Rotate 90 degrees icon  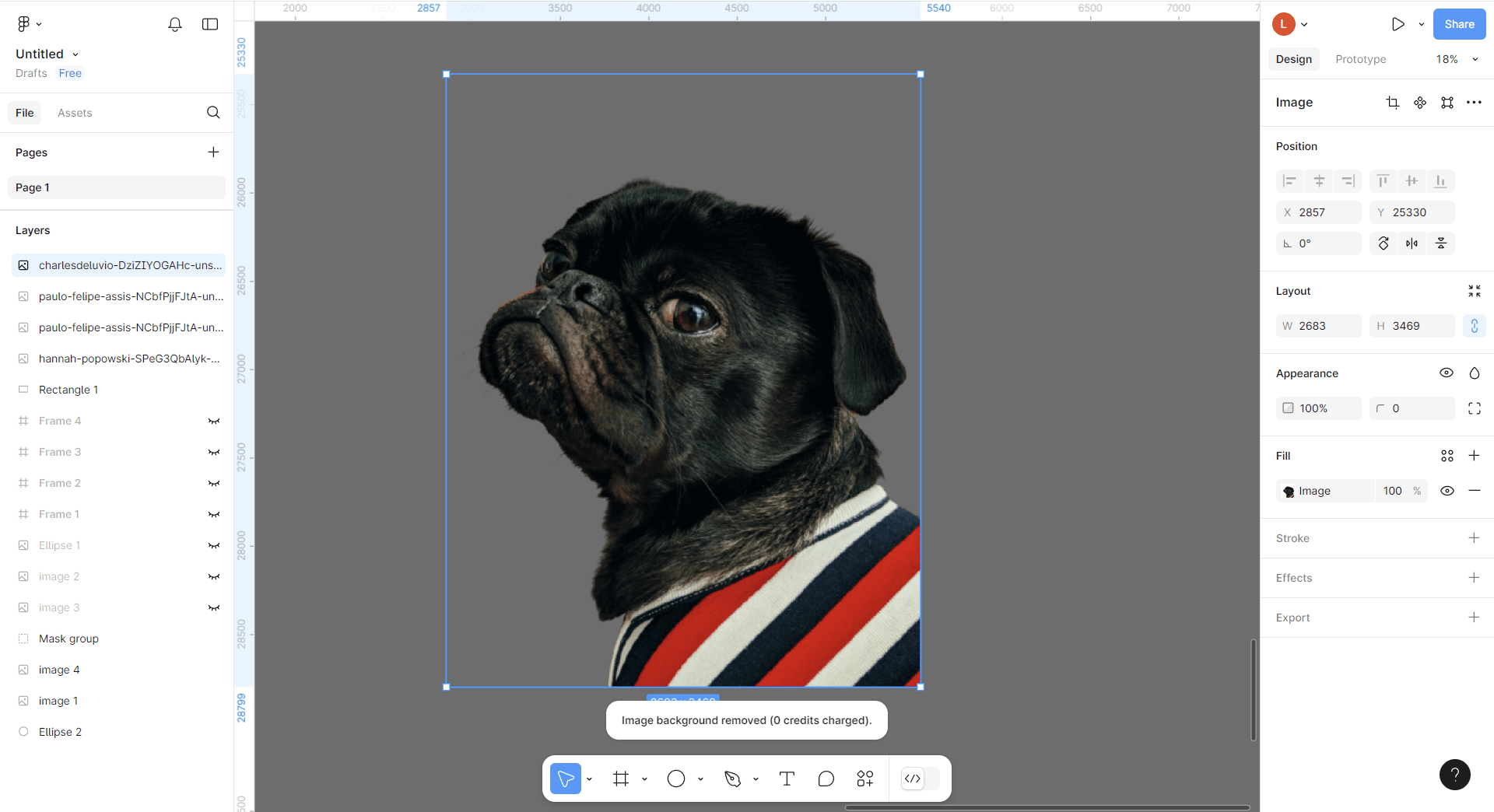point(1384,243)
